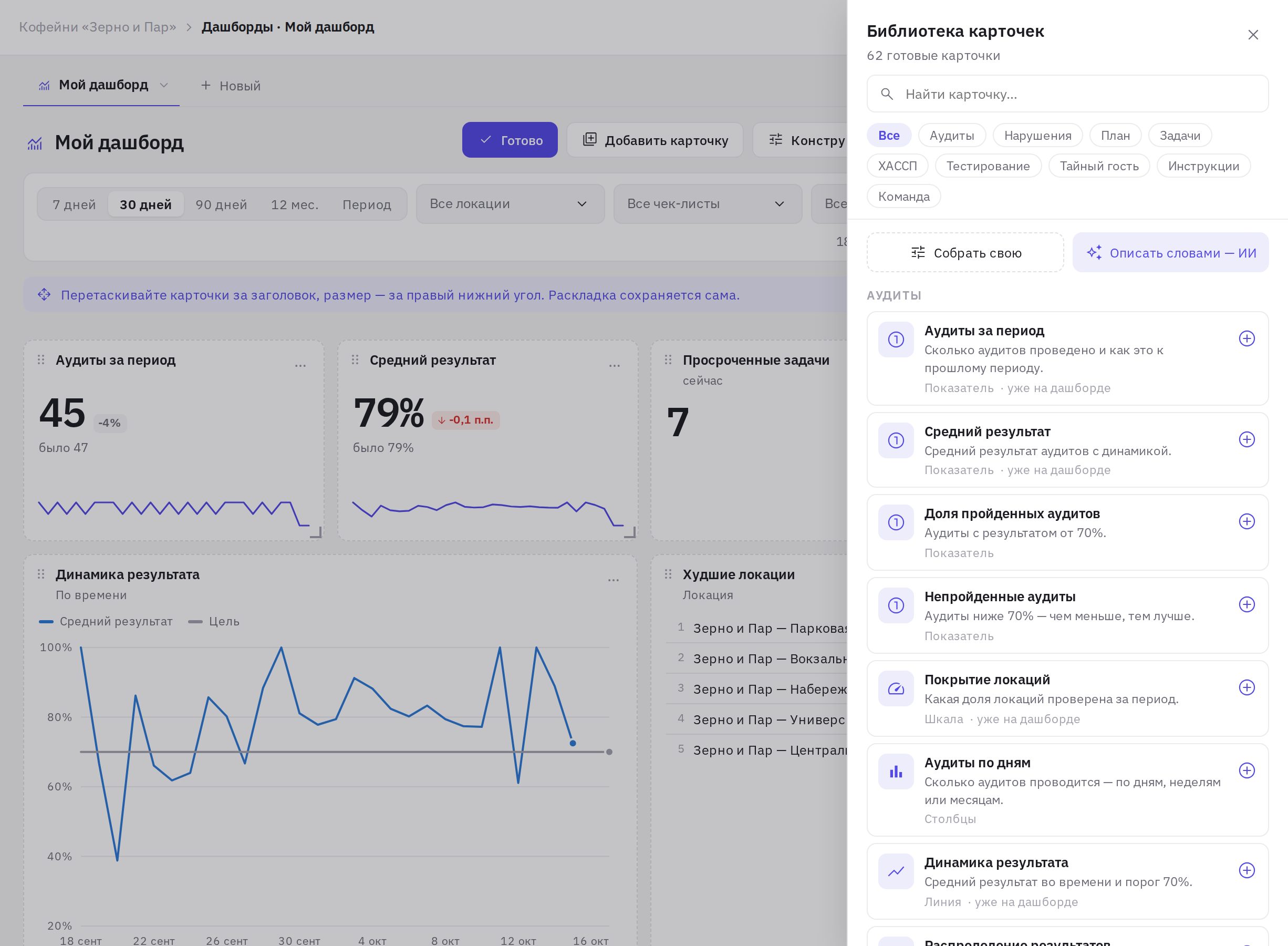Screen dimensions: 1288x946
Task: Add the "Средний результат" library card
Action: [x=1247, y=439]
